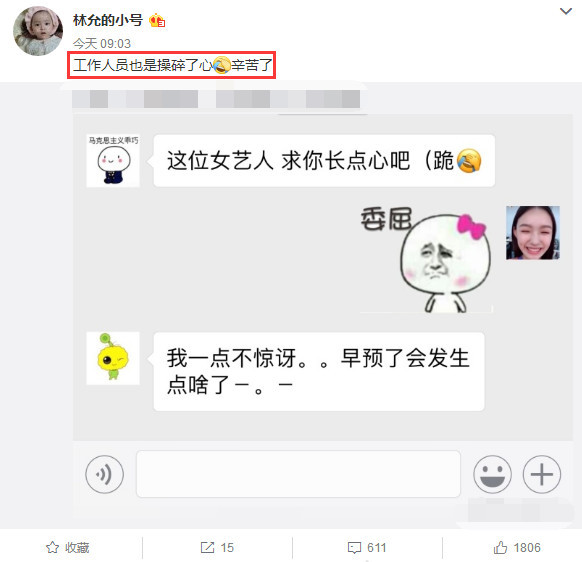Click the 收藏 favorite label
The image size is (582, 562).
77,548
